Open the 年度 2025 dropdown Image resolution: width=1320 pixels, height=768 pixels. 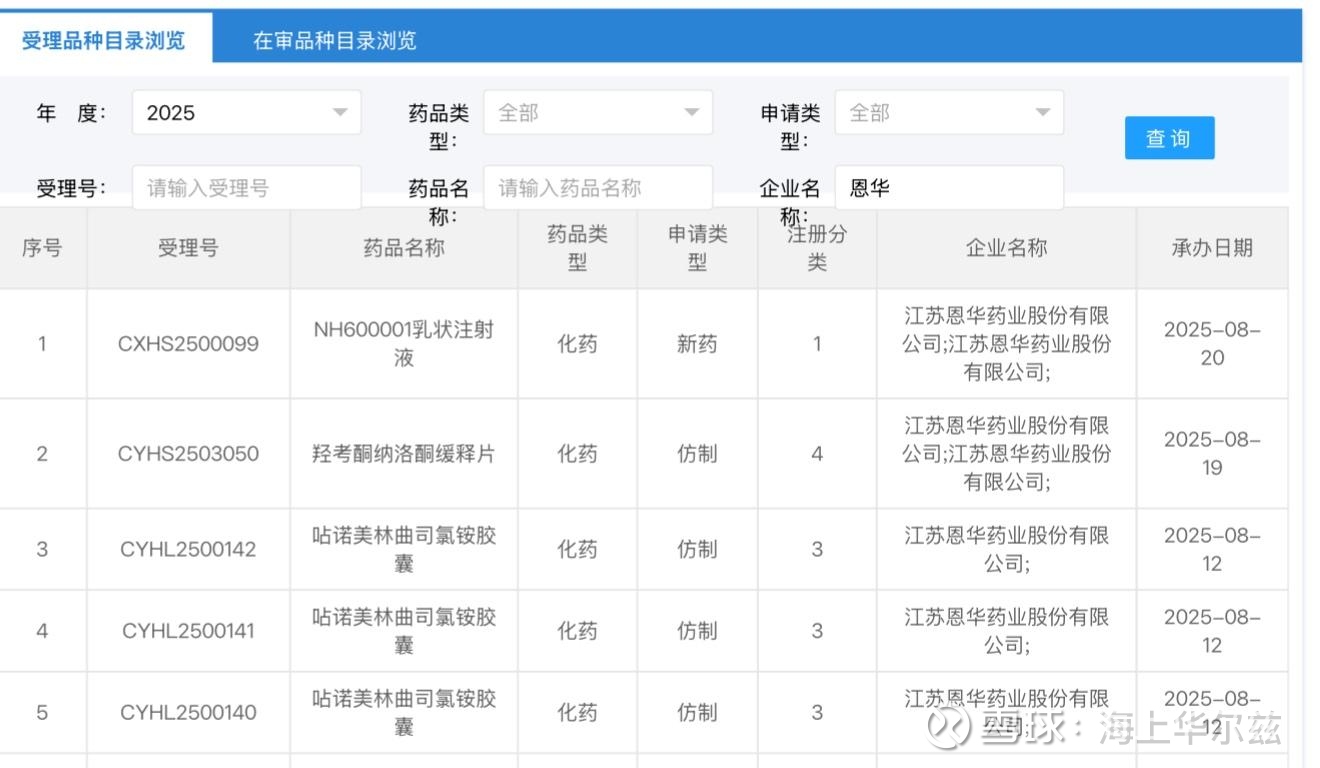(x=246, y=113)
